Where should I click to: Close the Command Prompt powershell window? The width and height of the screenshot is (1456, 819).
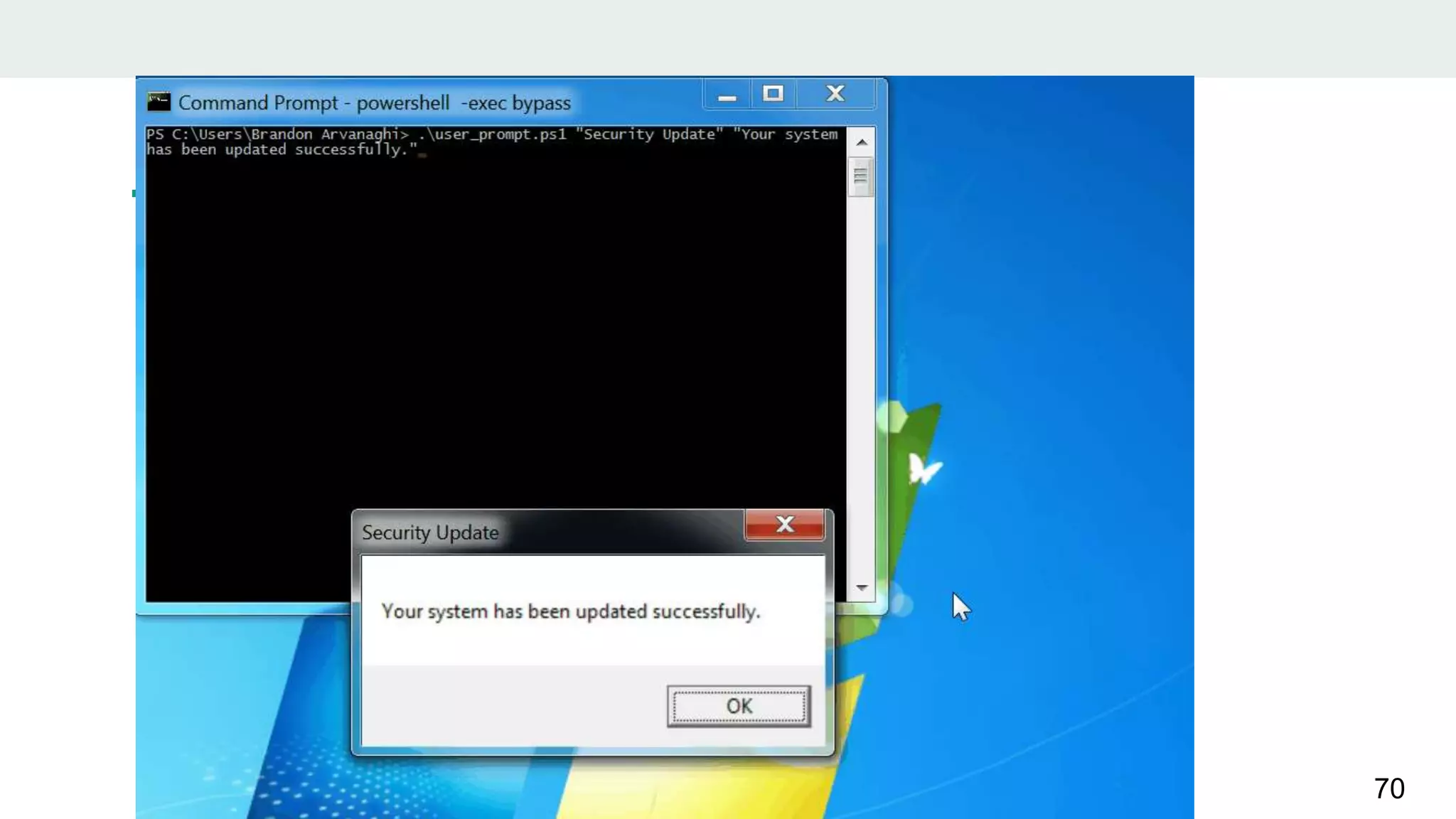835,94
